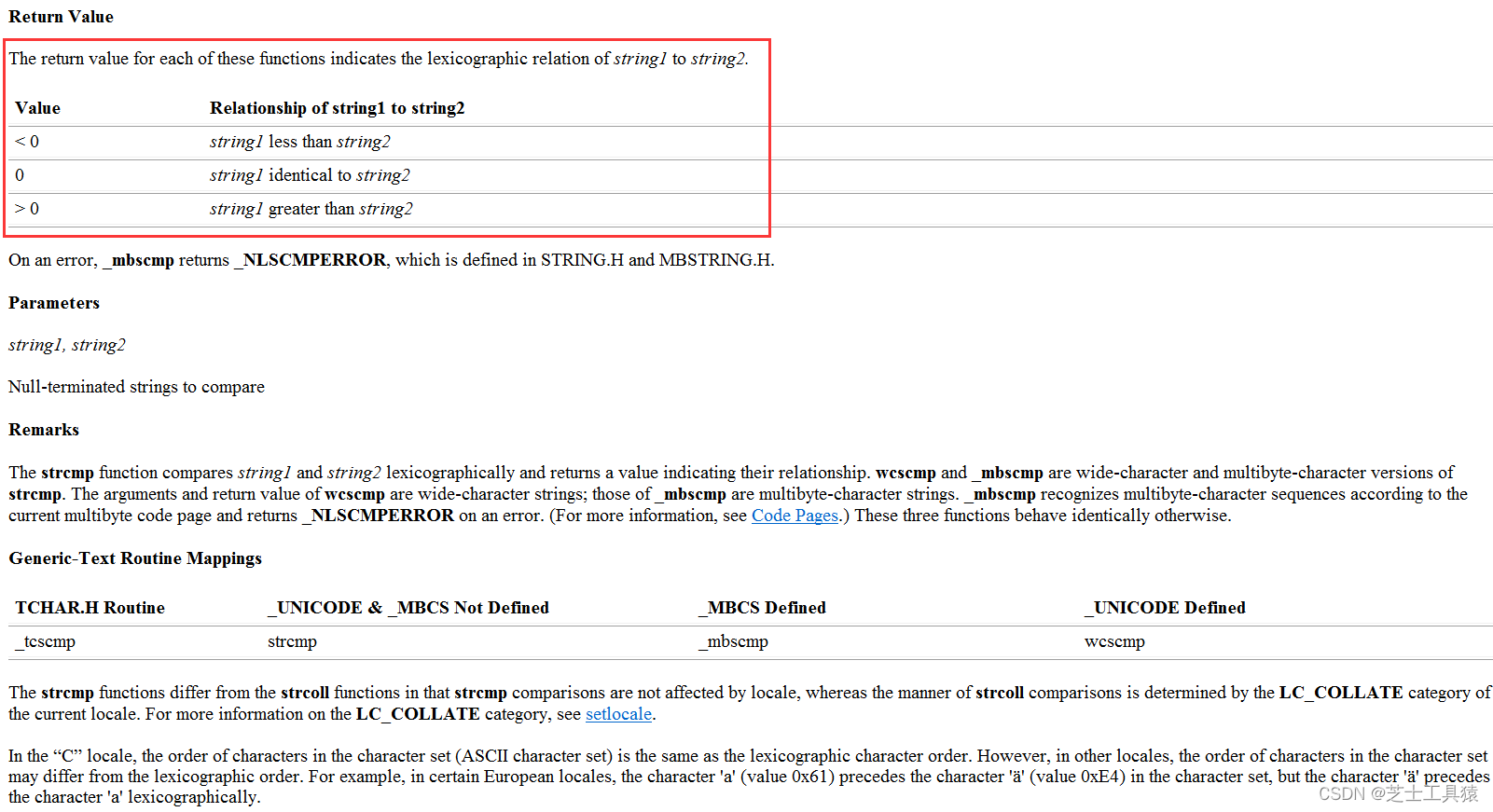Click the '> 0' value cell

point(27,209)
